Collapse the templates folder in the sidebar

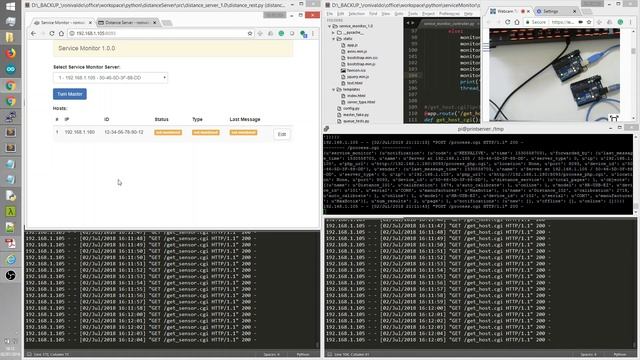coord(333,89)
